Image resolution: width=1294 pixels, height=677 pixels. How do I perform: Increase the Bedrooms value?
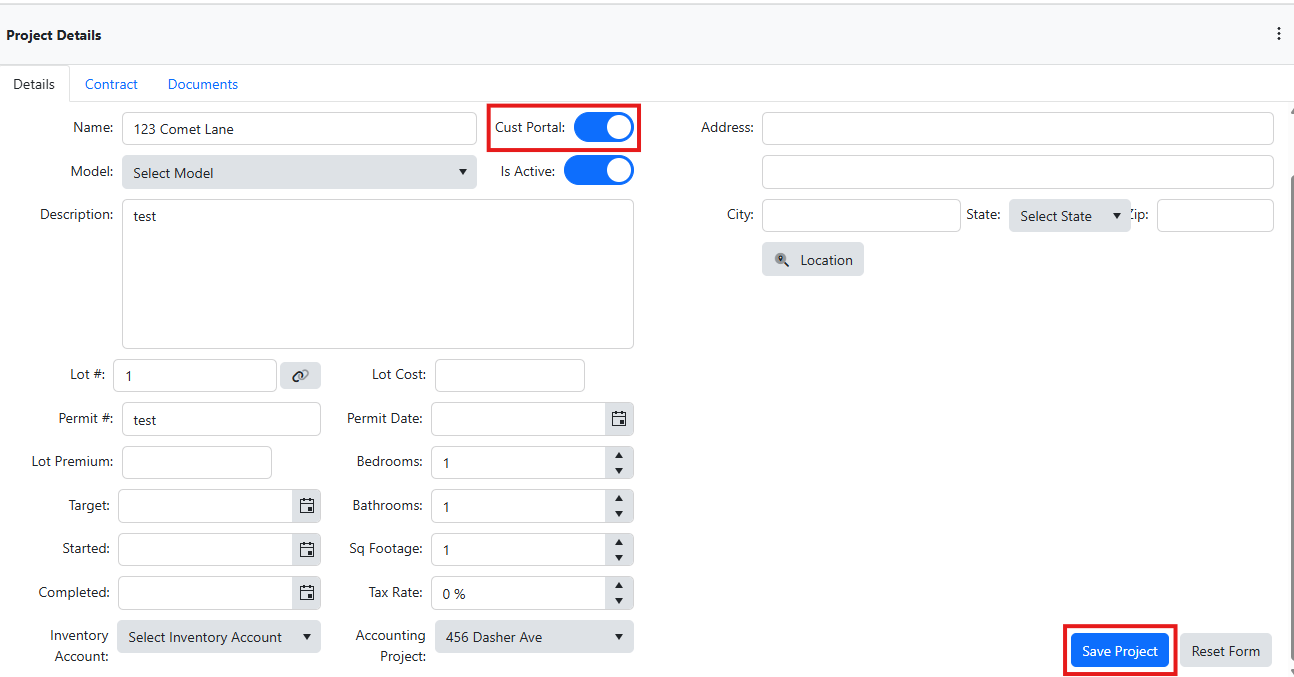click(619, 455)
